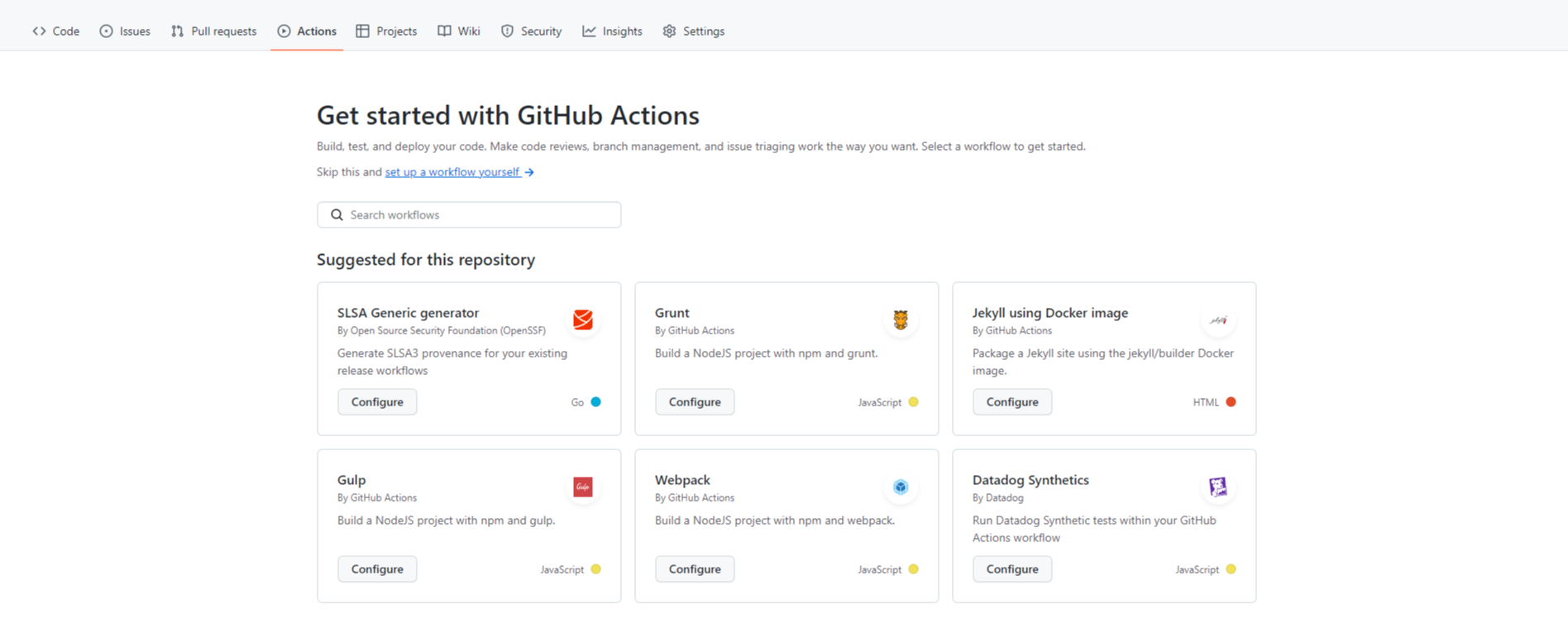Screen dimensions: 1568x624
Task: Click the JavaScript label on Gulp card
Action: (562, 569)
